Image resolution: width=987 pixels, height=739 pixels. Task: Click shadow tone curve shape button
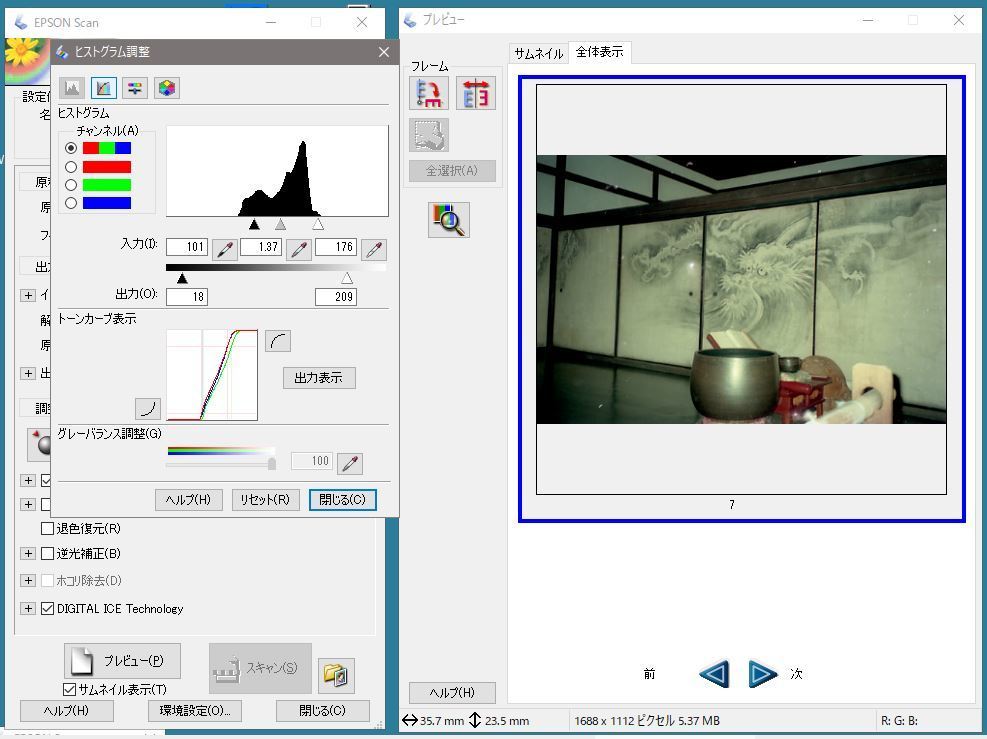click(x=148, y=409)
